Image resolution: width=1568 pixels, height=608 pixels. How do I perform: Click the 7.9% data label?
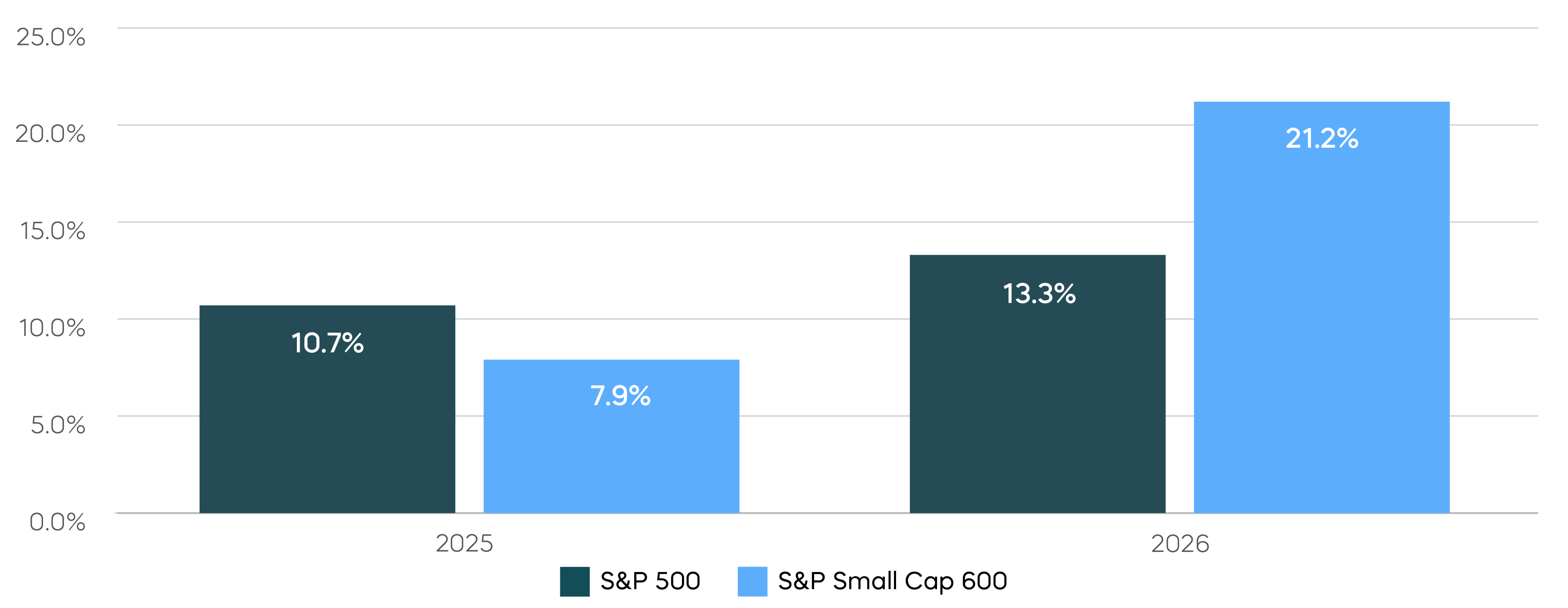[620, 396]
